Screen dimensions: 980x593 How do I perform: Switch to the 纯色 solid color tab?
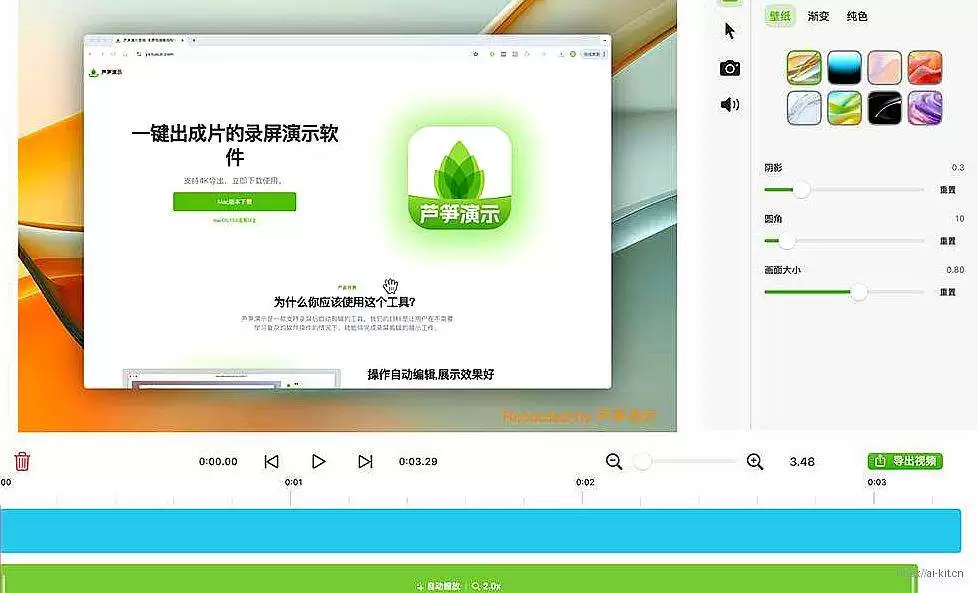(857, 16)
